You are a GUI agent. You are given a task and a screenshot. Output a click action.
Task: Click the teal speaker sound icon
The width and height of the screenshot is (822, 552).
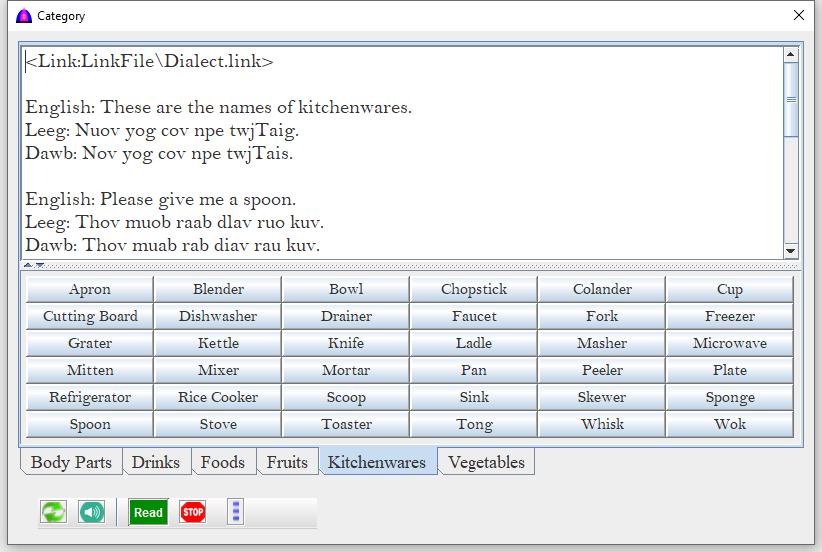point(91,512)
